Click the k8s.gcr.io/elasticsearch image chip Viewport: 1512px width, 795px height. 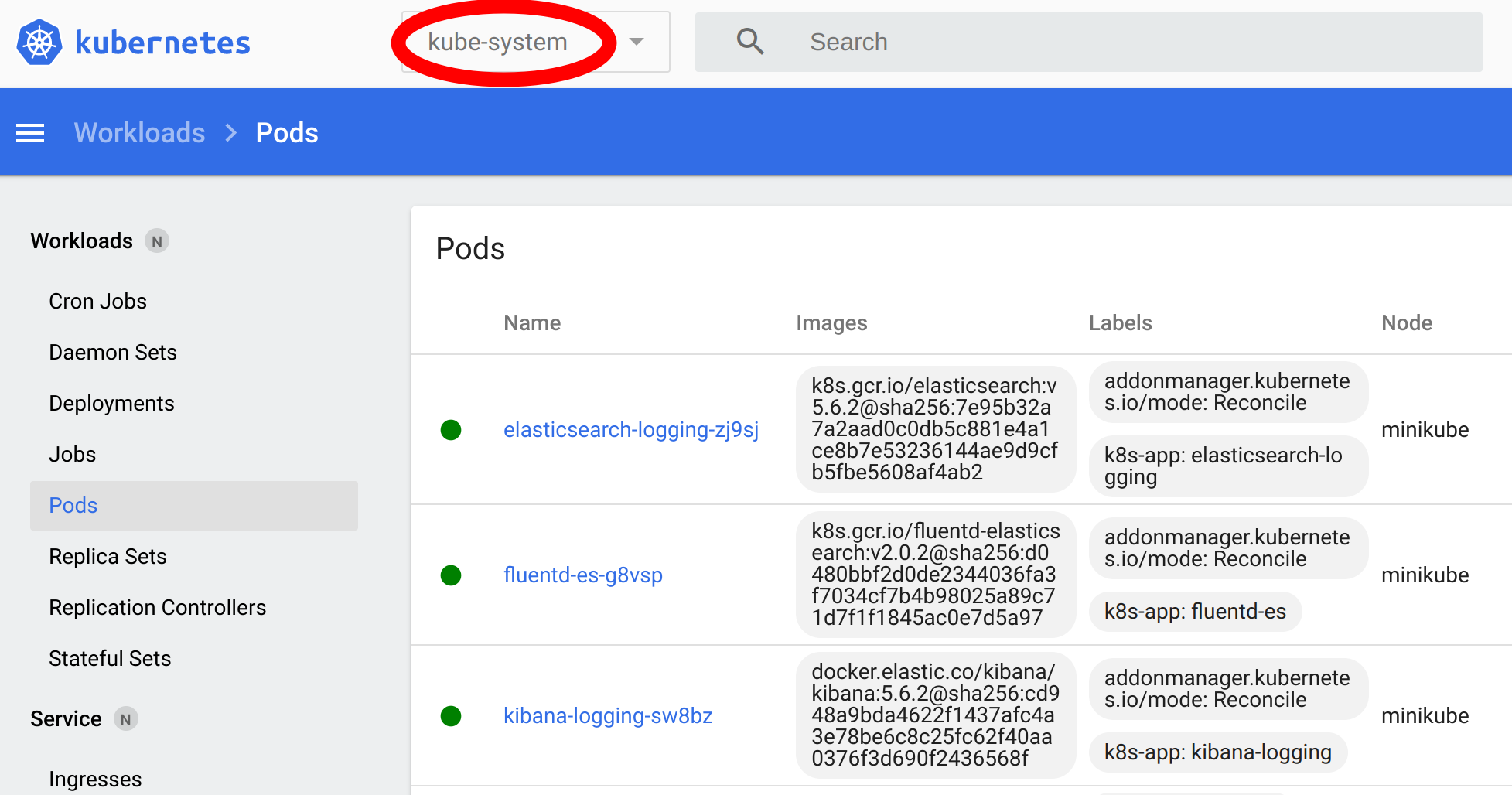(x=936, y=429)
